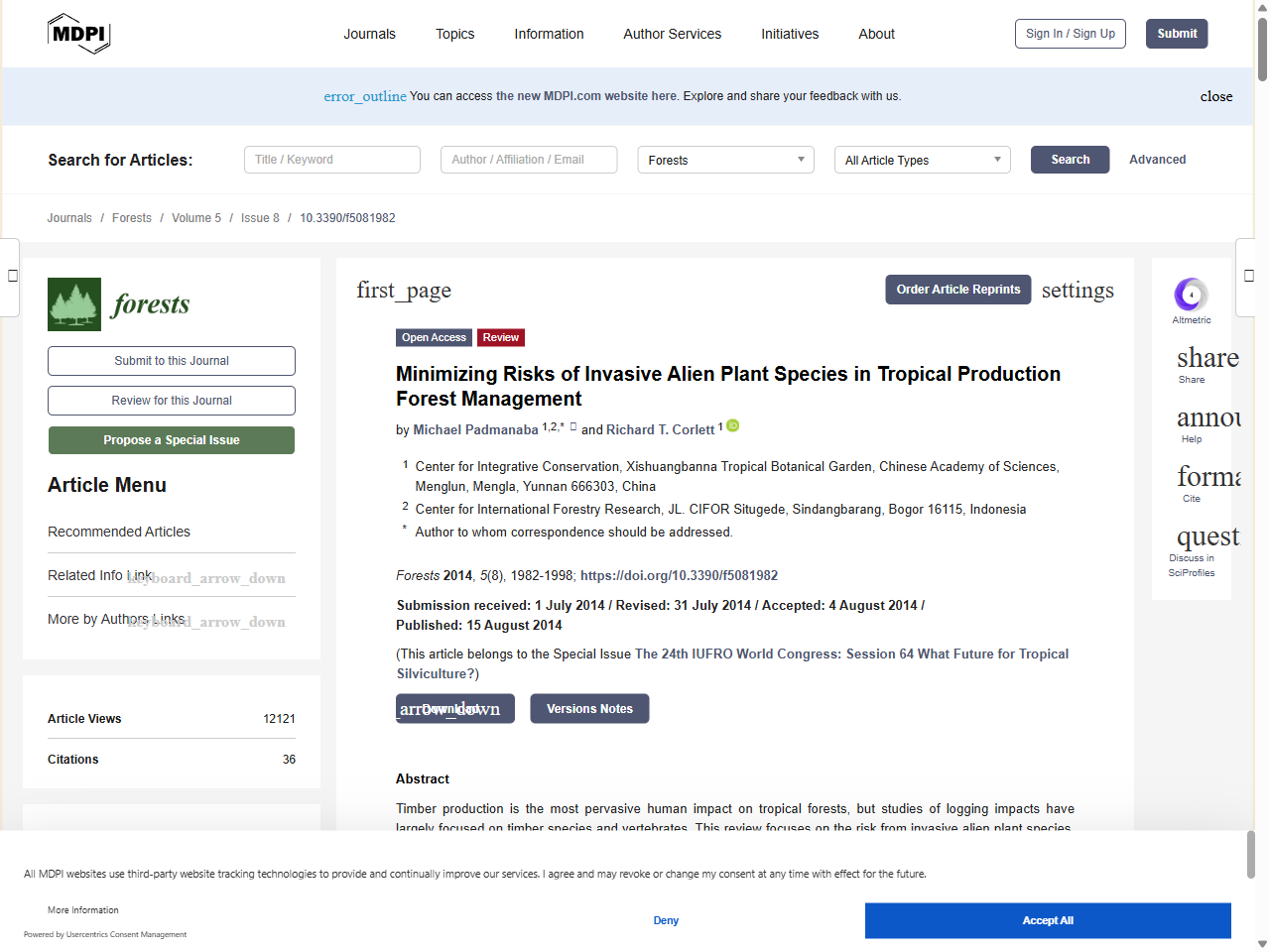This screenshot has width=1270, height=952.
Task: Open the Initiatives menu
Action: click(x=790, y=34)
